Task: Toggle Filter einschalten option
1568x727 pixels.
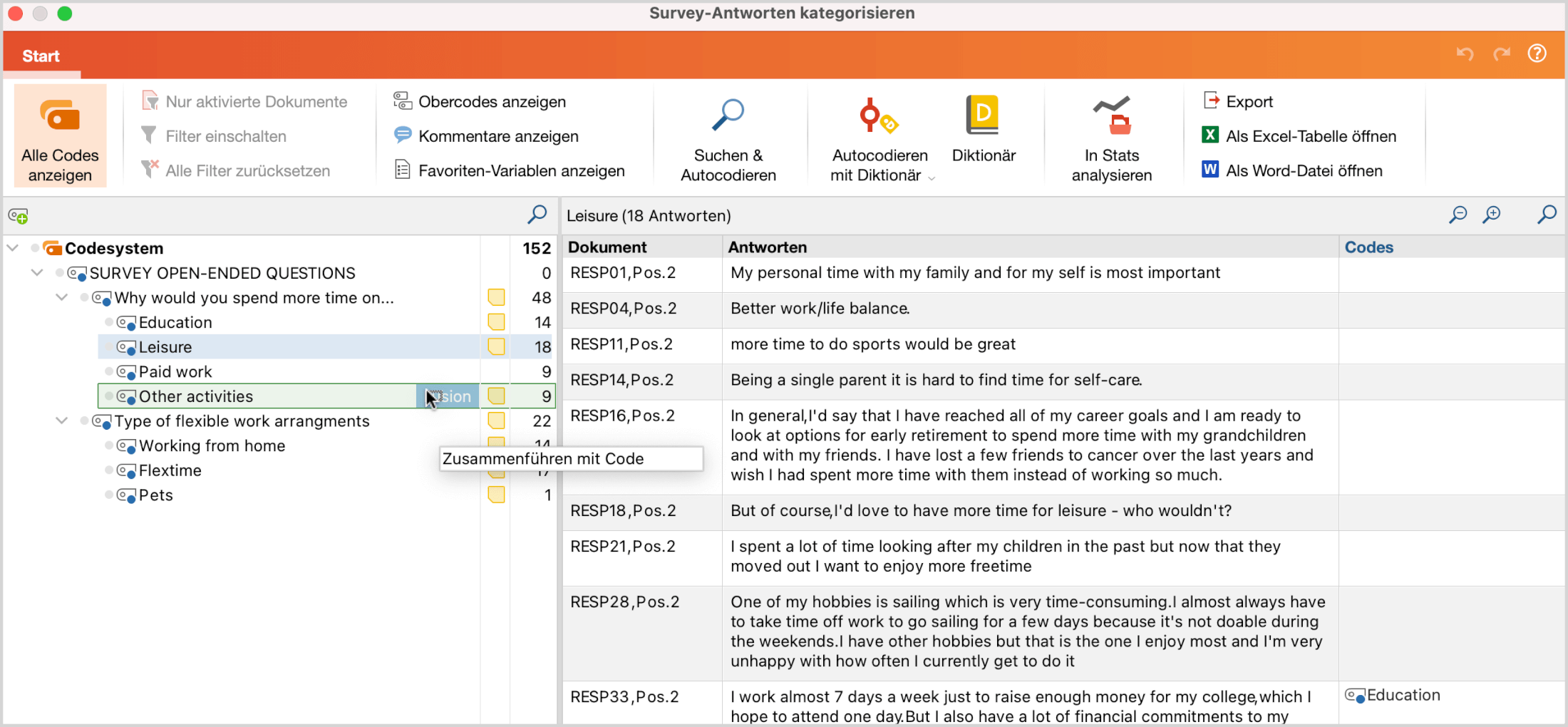Action: point(214,136)
